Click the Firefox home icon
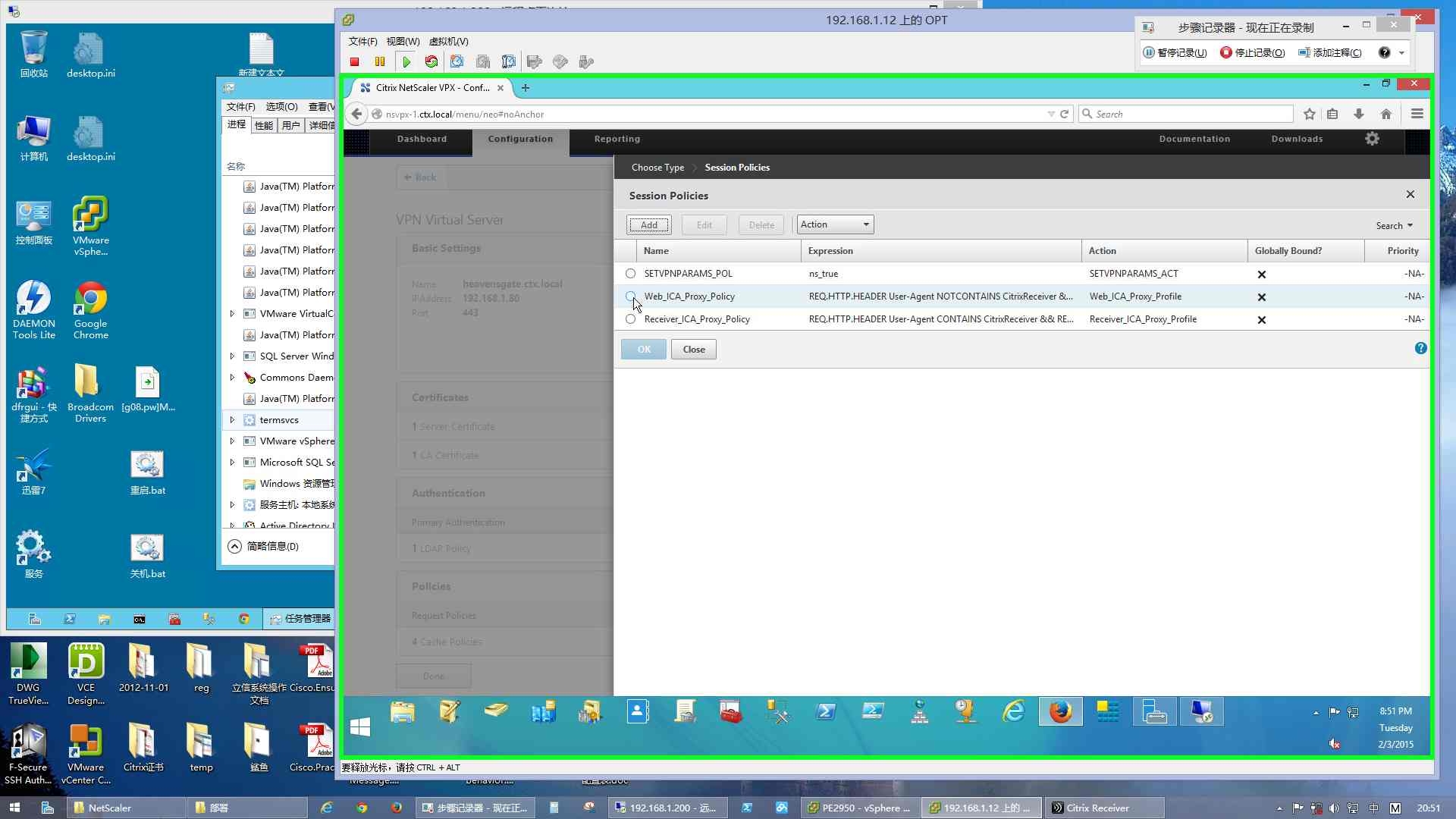 pyautogui.click(x=1386, y=114)
